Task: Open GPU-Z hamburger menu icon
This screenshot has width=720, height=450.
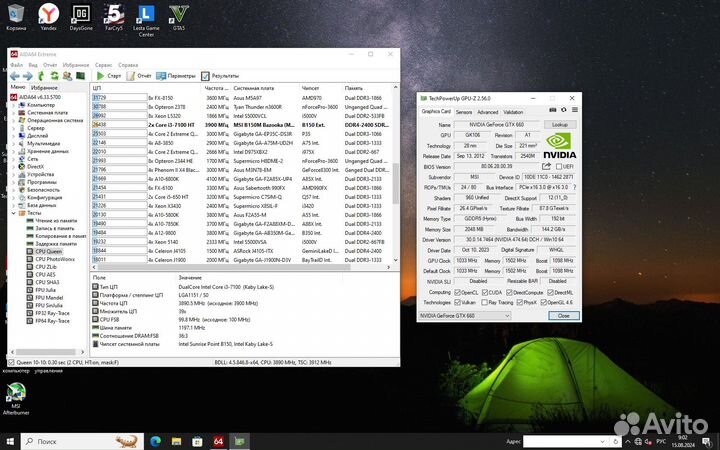Action: 574,110
